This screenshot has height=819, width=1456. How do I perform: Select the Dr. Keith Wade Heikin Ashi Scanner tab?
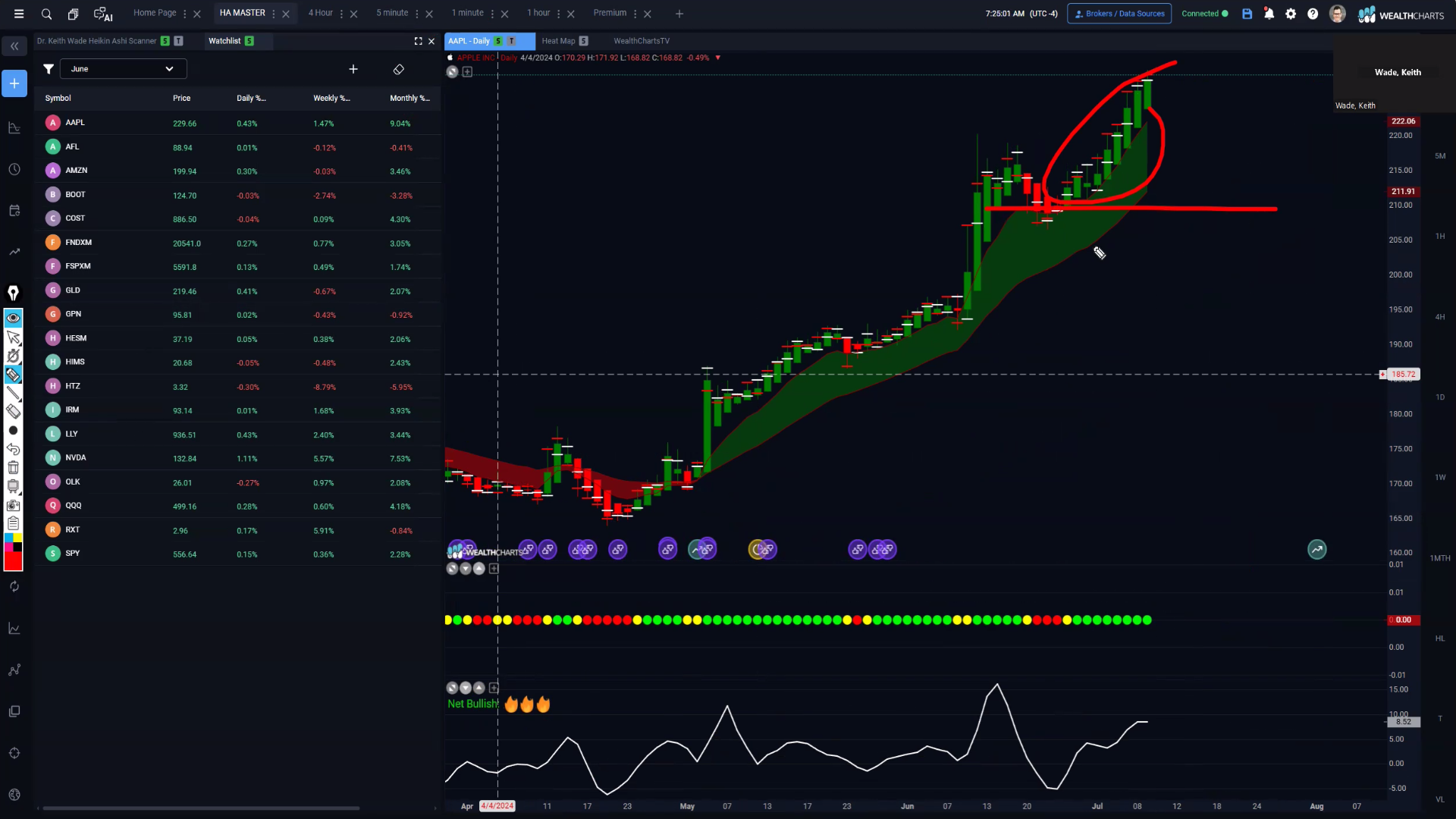click(97, 41)
